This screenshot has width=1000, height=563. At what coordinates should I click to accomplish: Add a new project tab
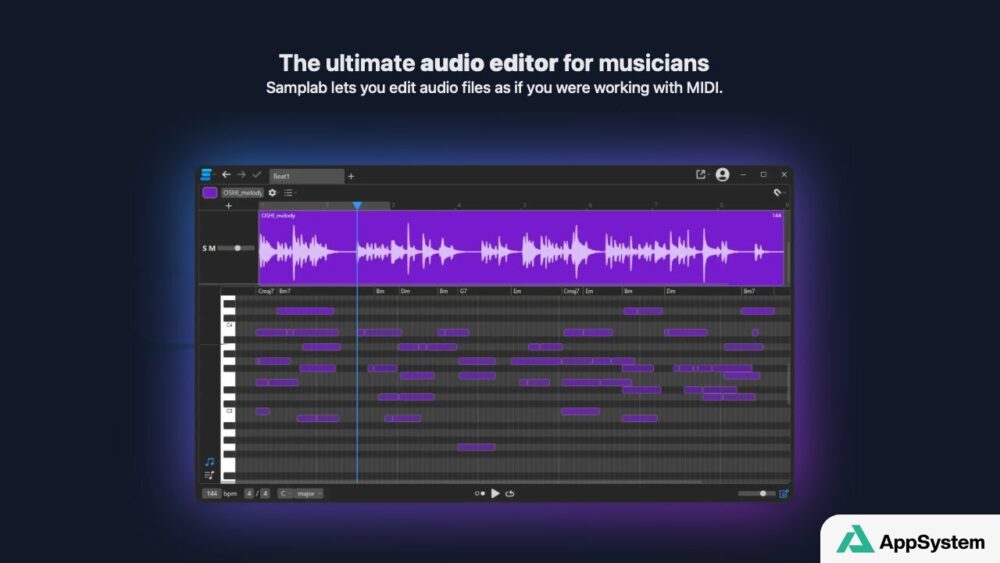[x=351, y=176]
